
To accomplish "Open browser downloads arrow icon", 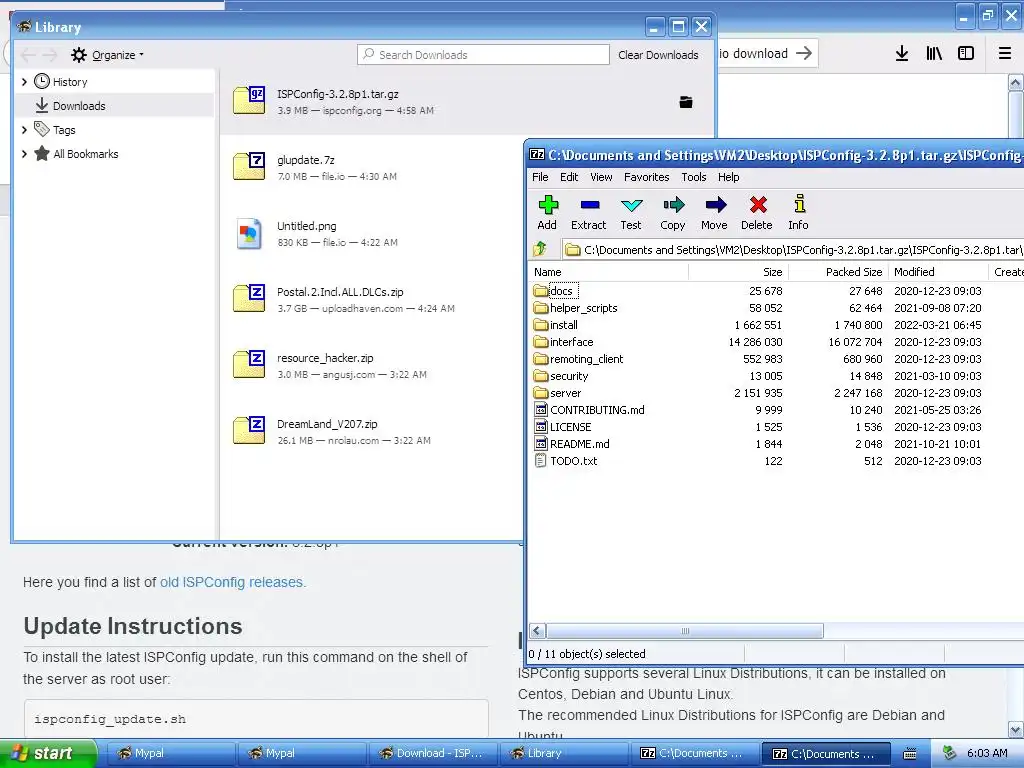I will click(x=902, y=54).
